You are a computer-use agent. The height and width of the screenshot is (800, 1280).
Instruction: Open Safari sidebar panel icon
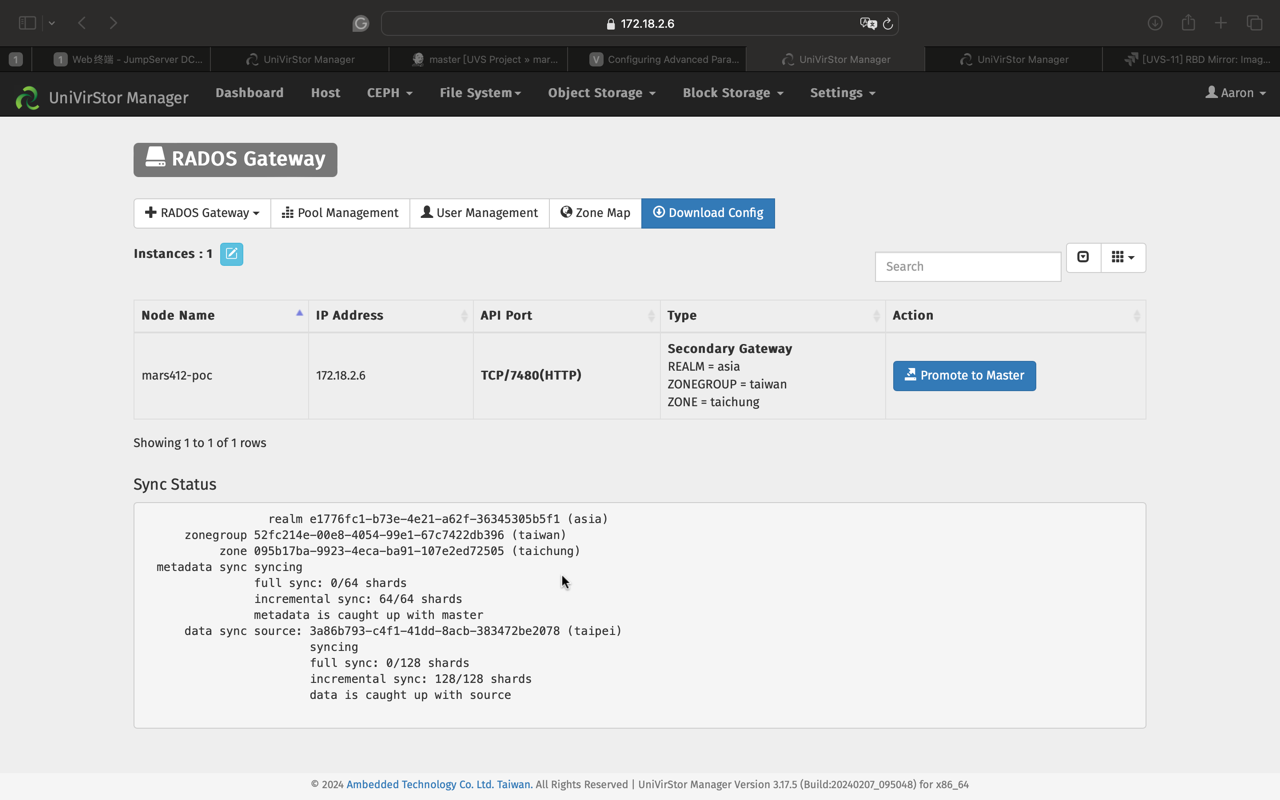(28, 23)
